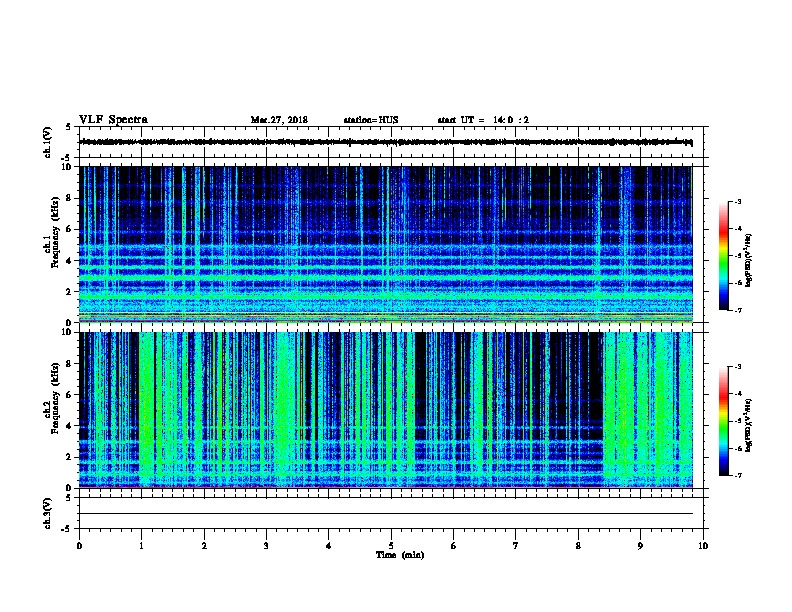Click the ch.1 color bar units label

tap(749, 260)
